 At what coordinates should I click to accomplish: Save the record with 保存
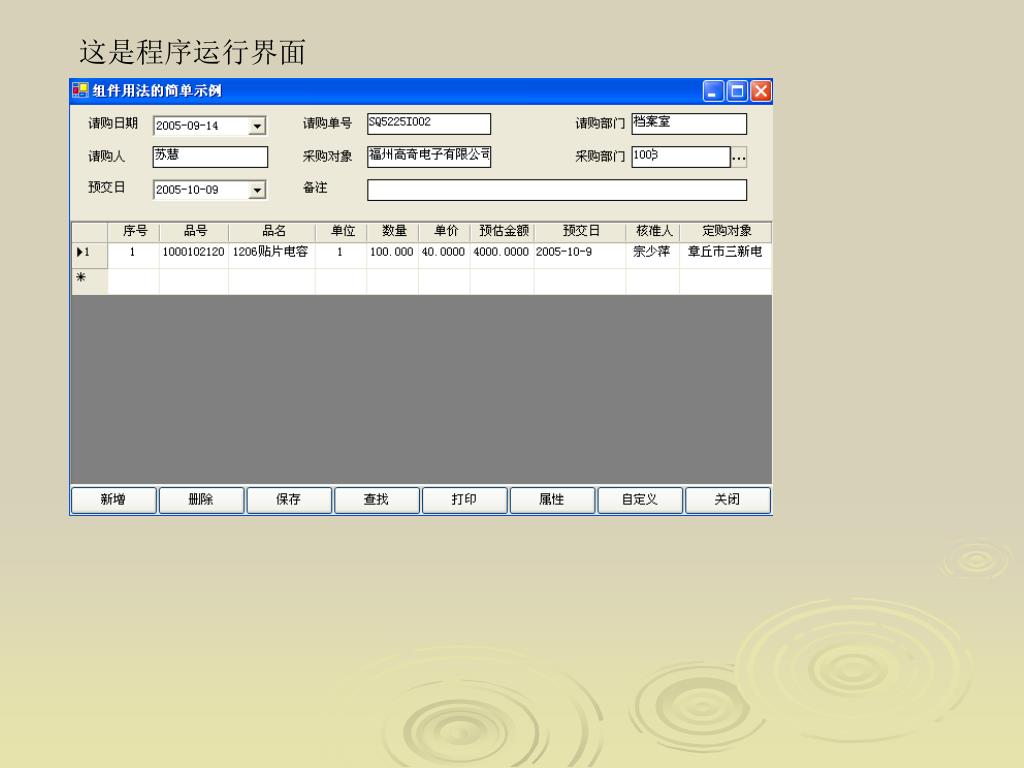click(289, 500)
